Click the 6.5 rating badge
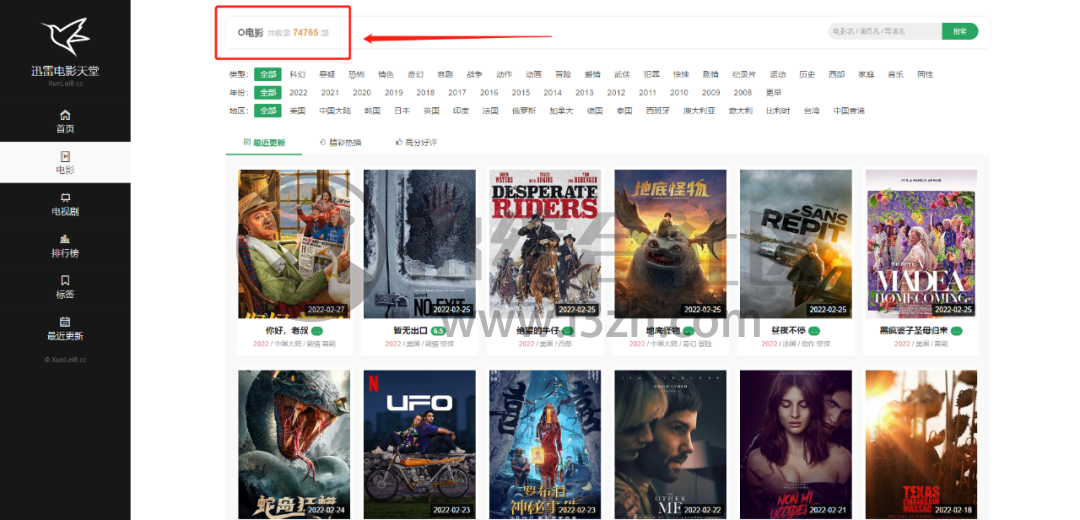The width and height of the screenshot is (1080, 520). click(x=438, y=331)
